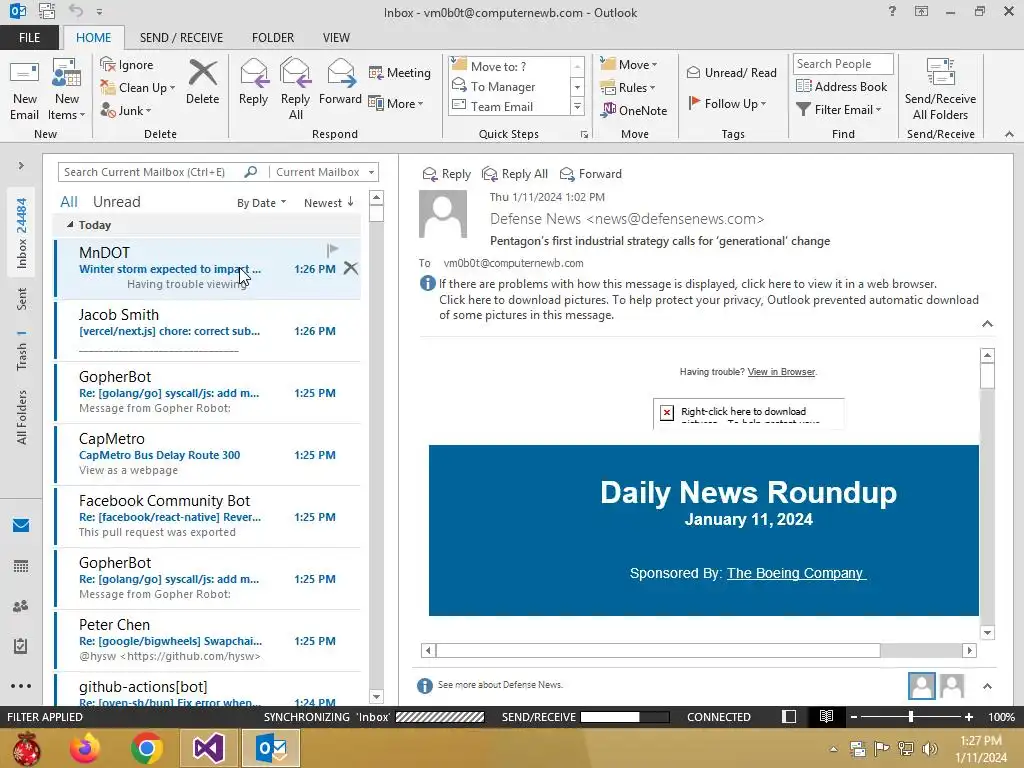Expand the Quick Steps gallery
The image size is (1024, 768).
(577, 106)
